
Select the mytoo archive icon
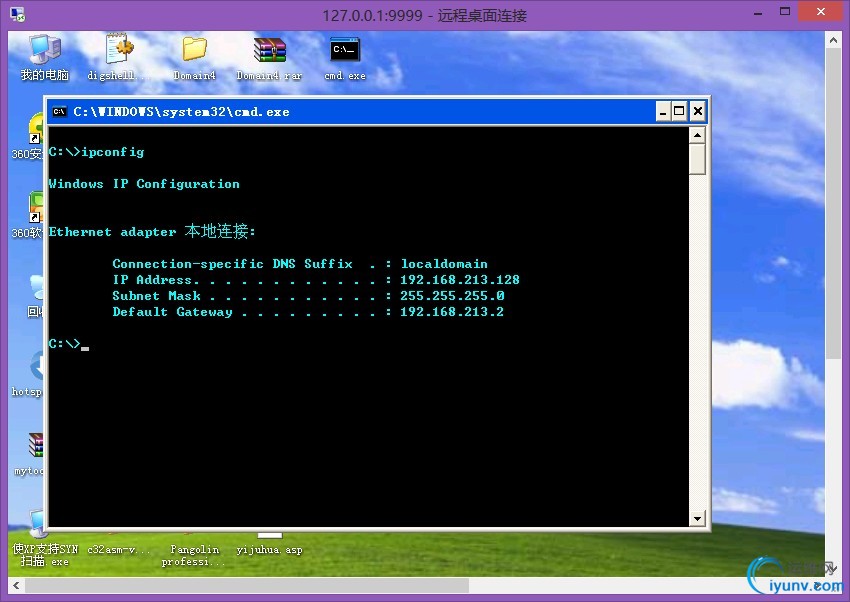[x=36, y=445]
